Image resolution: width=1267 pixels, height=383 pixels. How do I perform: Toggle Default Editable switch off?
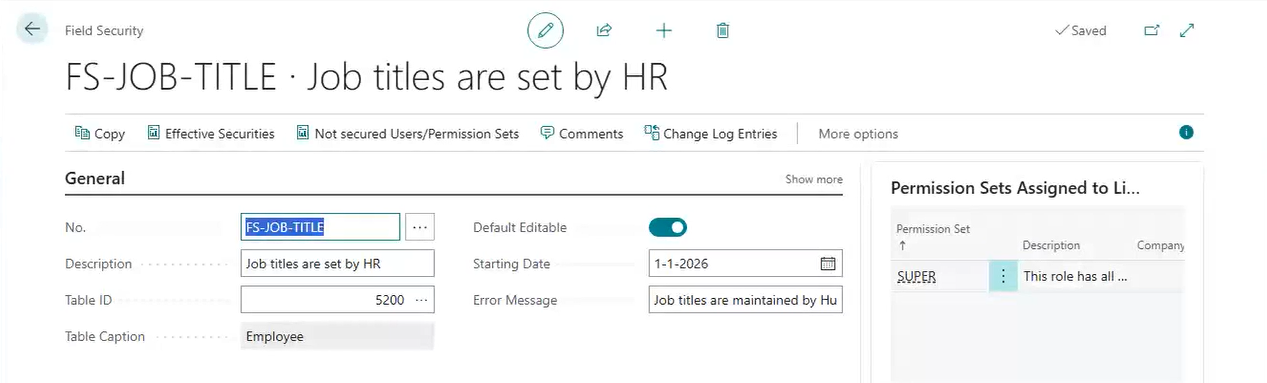click(668, 227)
